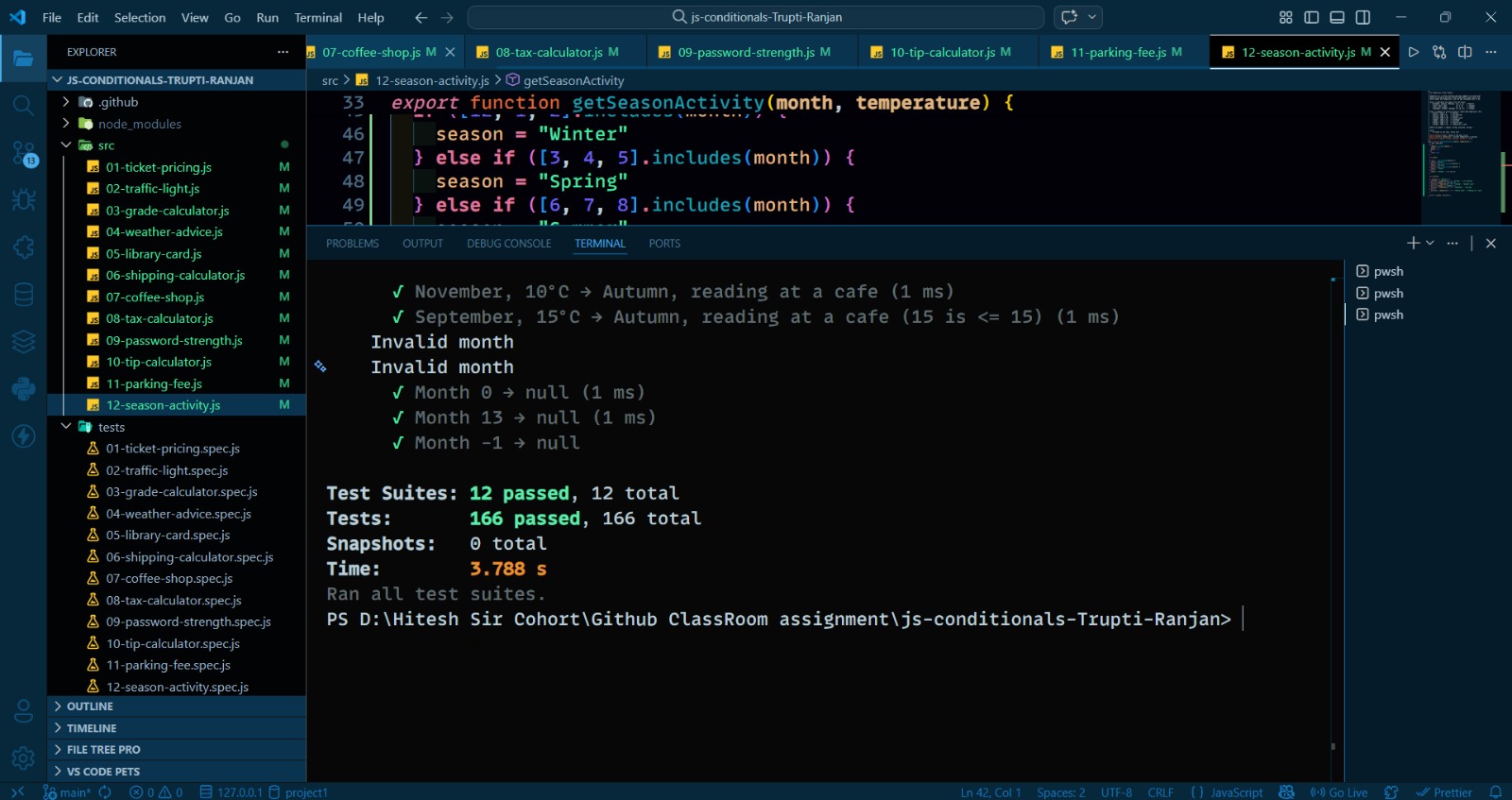The width and height of the screenshot is (1512, 800).
Task: Click the Run Code play button
Action: 1414,52
